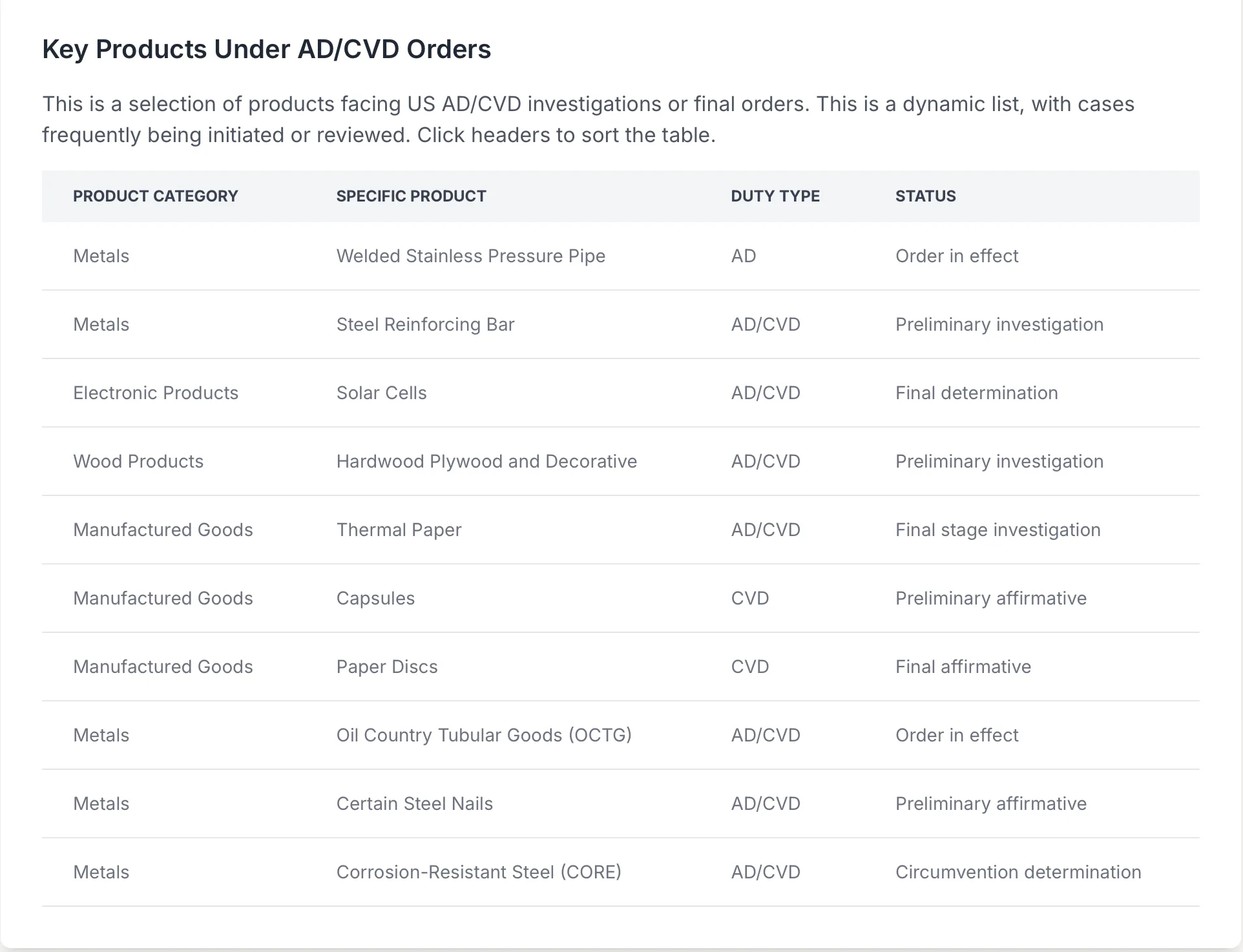Image resolution: width=1243 pixels, height=952 pixels.
Task: Click the Capsules product cell
Action: (375, 599)
